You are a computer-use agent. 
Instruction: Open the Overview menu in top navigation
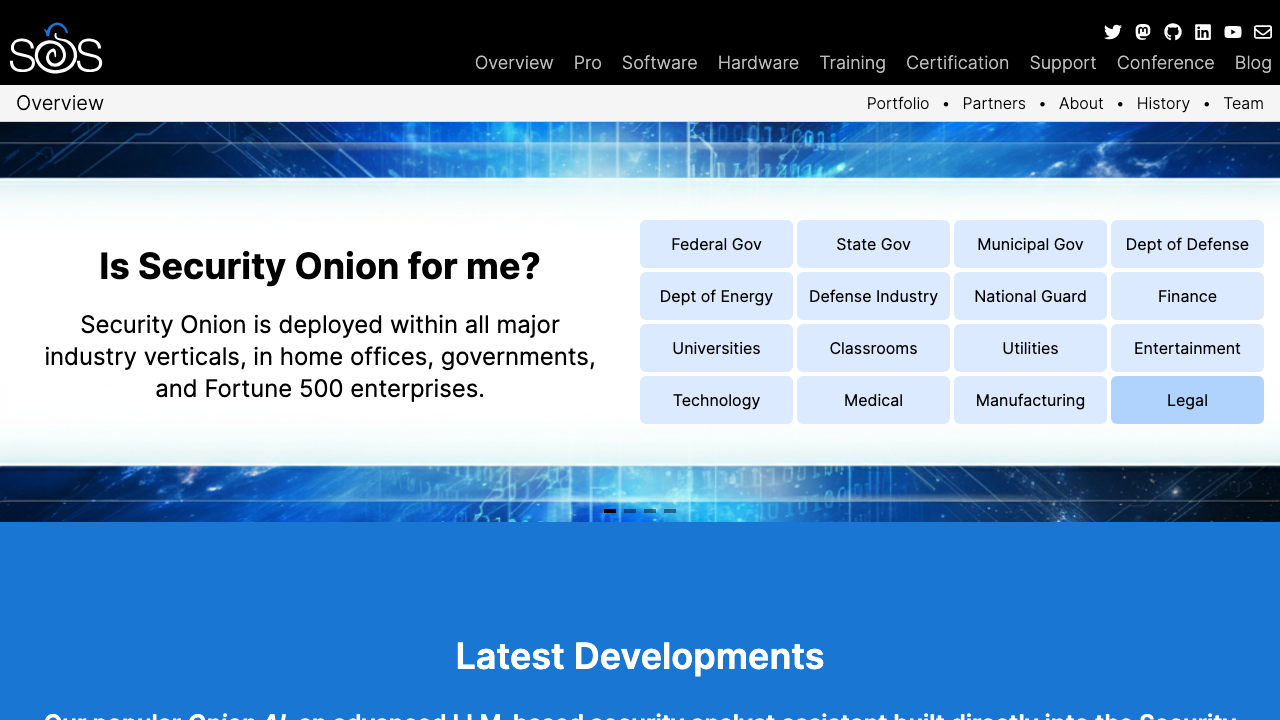(x=514, y=63)
